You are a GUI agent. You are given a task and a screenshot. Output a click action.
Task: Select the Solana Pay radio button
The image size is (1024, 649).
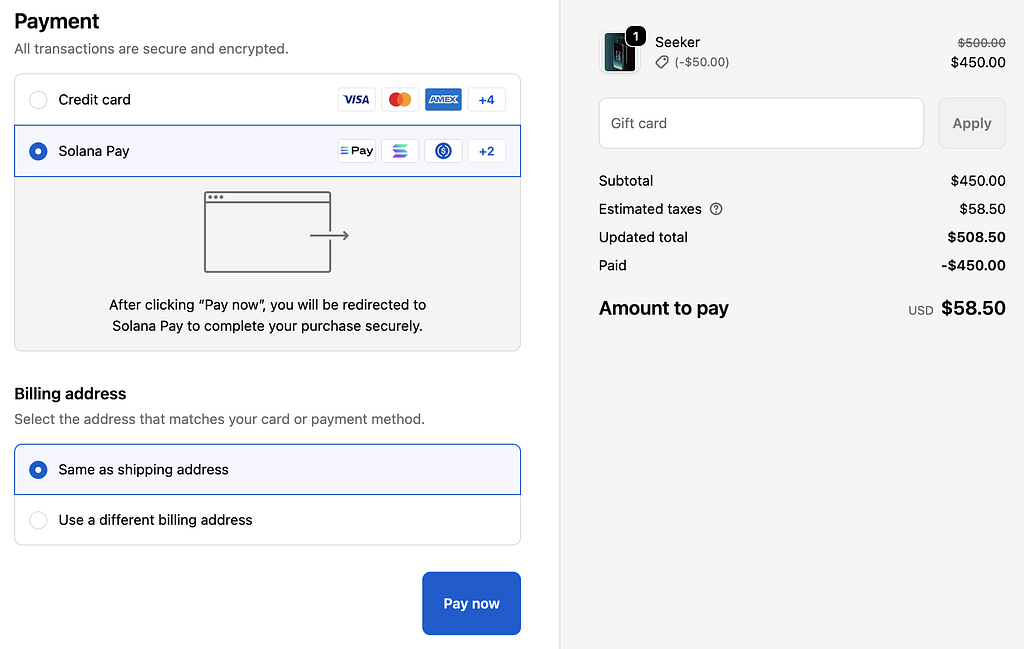(38, 151)
